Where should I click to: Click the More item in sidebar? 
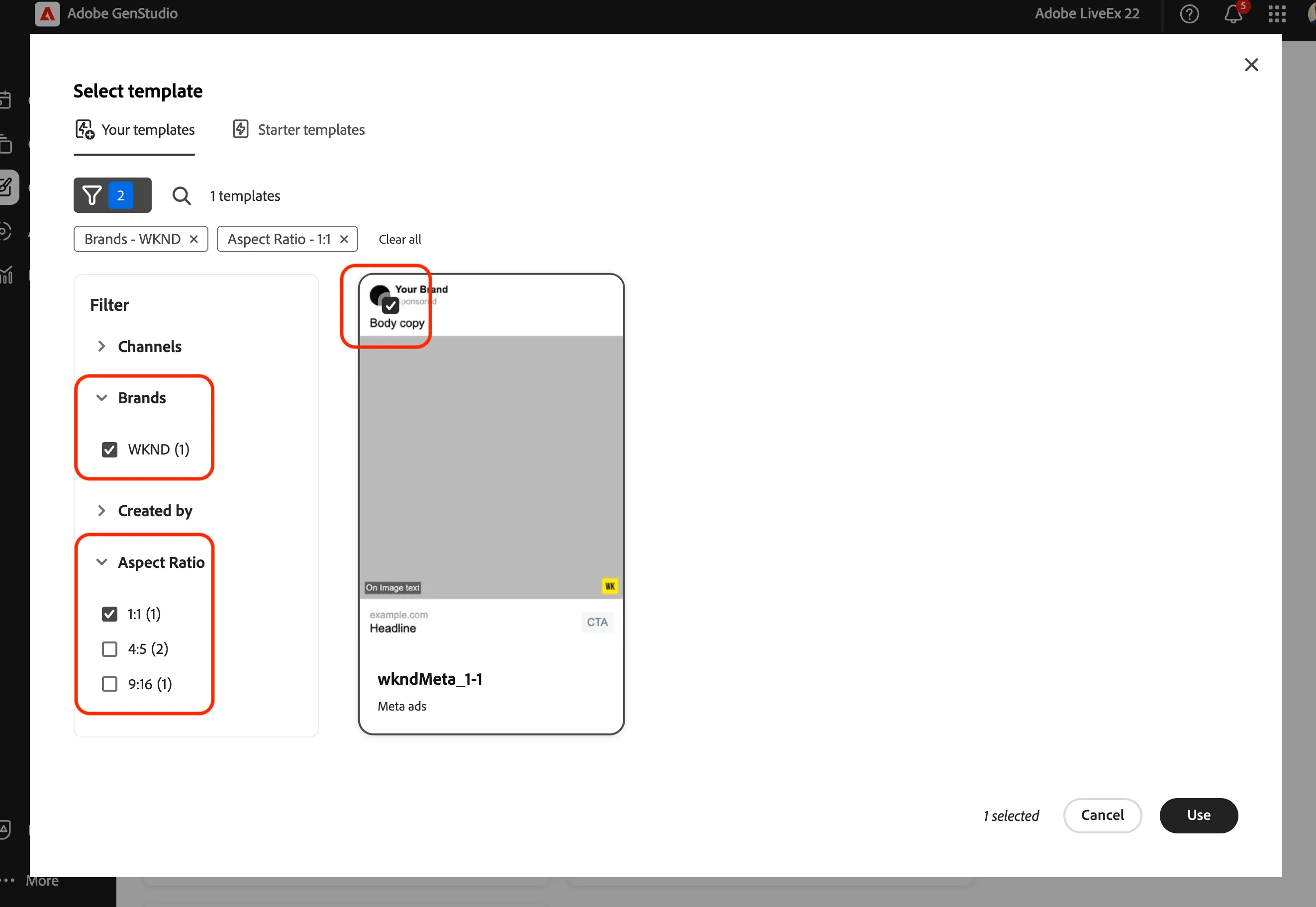42,881
